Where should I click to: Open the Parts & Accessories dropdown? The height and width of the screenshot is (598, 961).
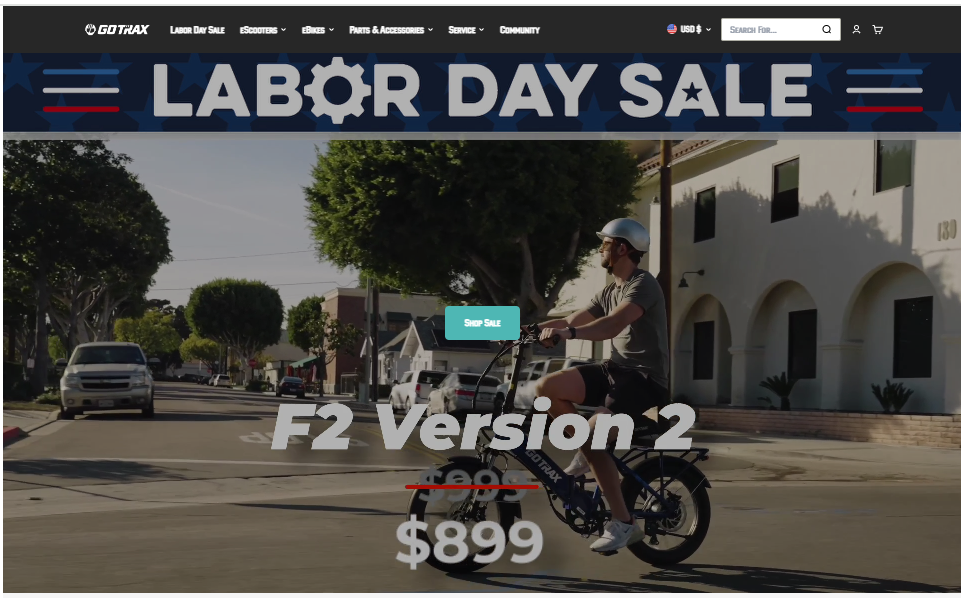(391, 29)
